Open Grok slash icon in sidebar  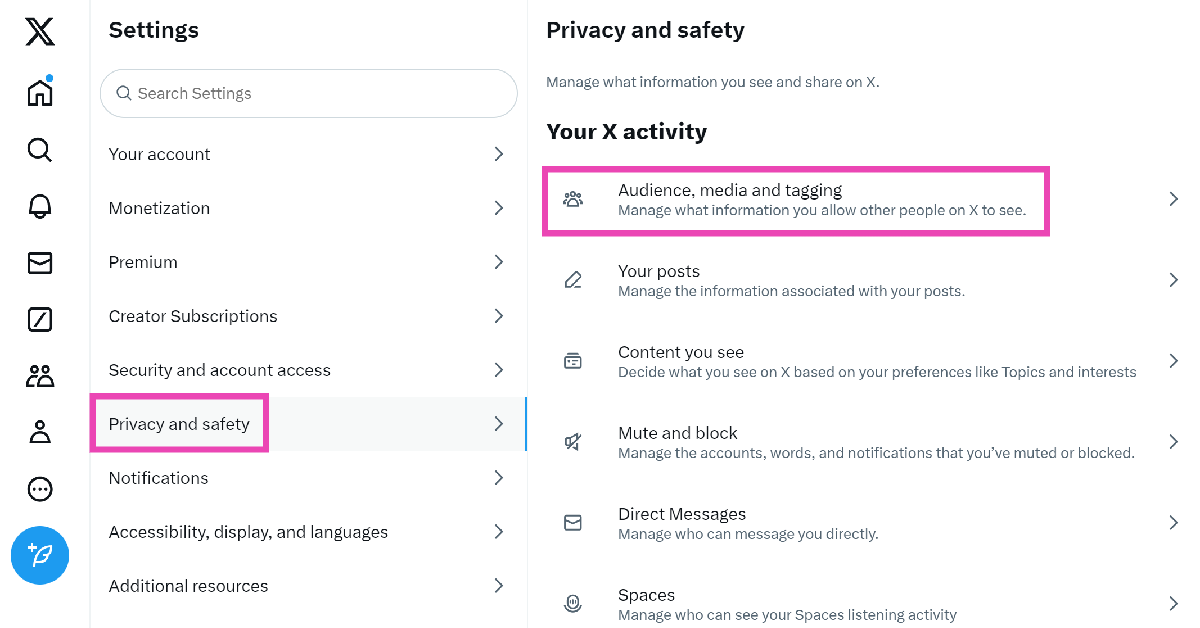(x=40, y=320)
